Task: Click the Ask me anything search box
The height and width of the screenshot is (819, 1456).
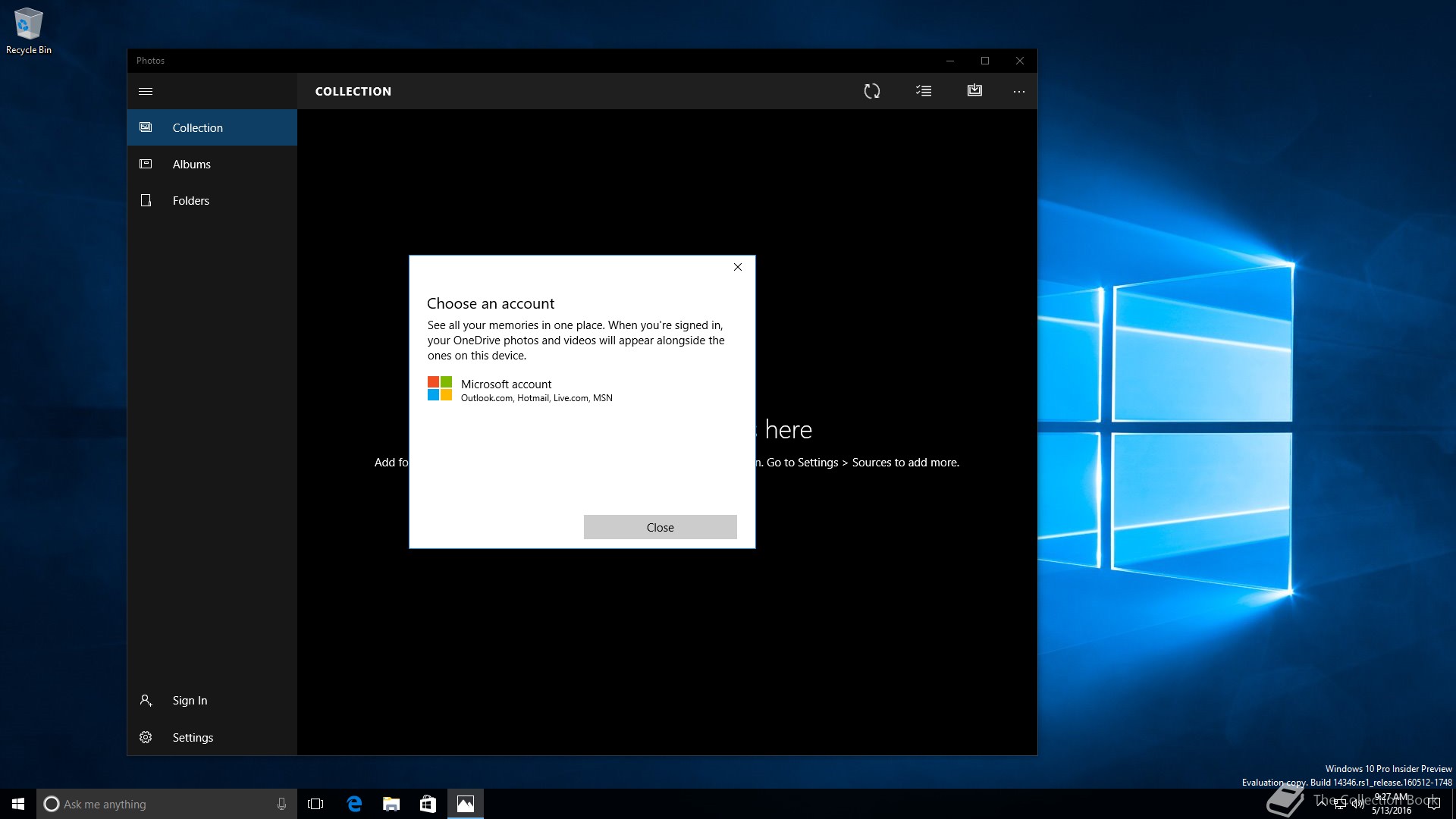Action: click(167, 804)
